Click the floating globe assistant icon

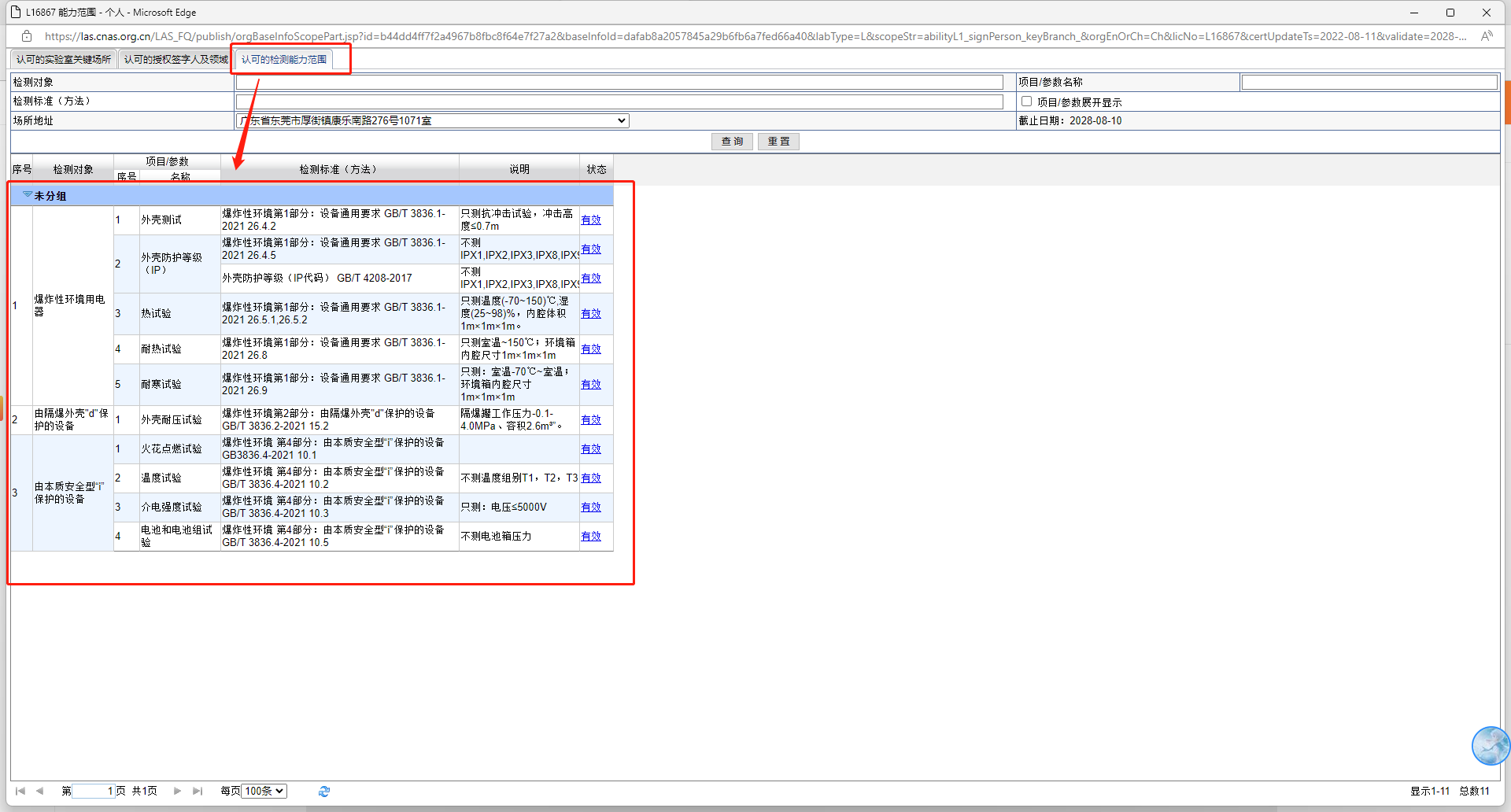tap(1491, 745)
